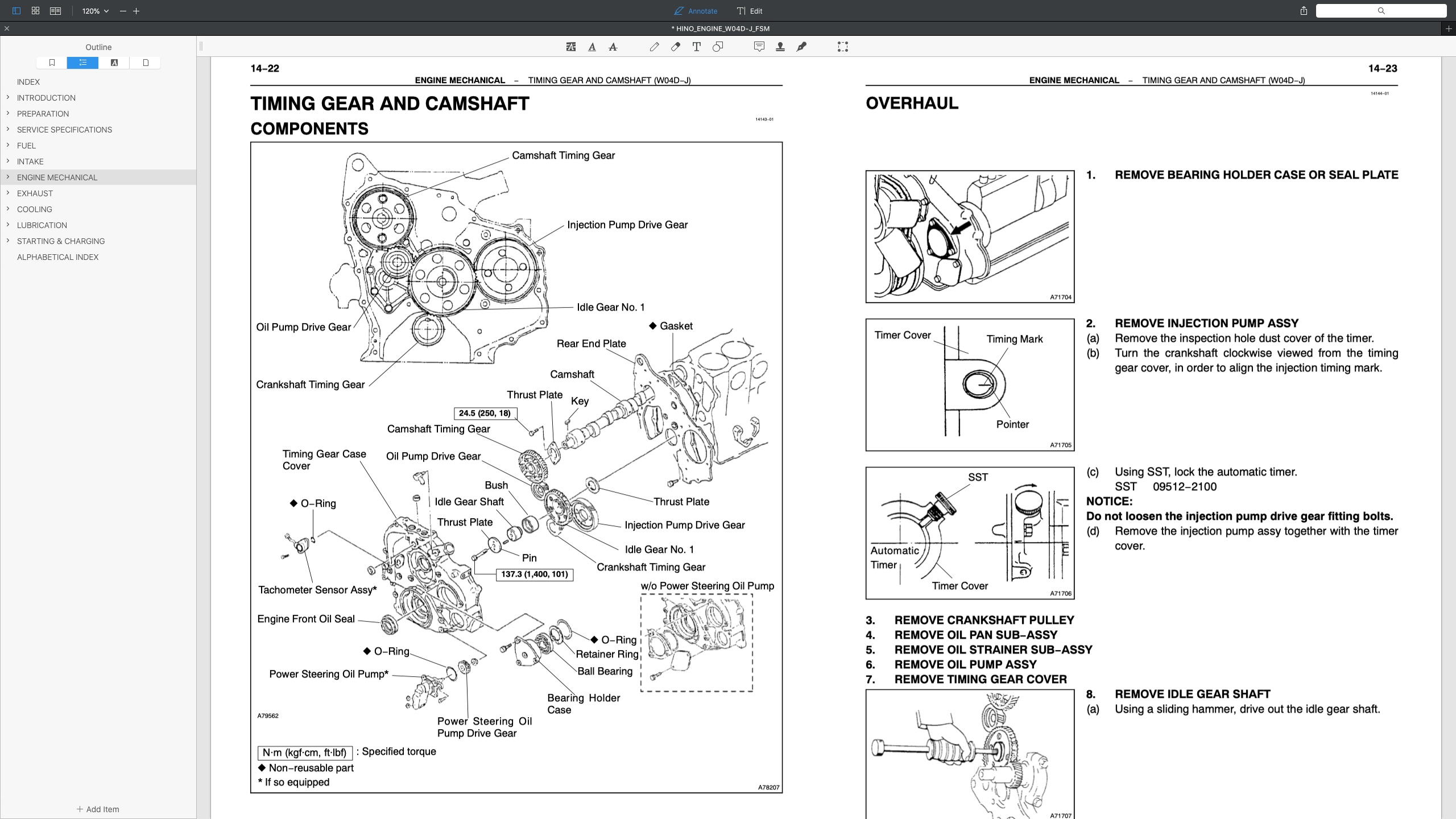Zoom out with the minus button
Viewport: 1456px width, 819px height.
coord(123,11)
